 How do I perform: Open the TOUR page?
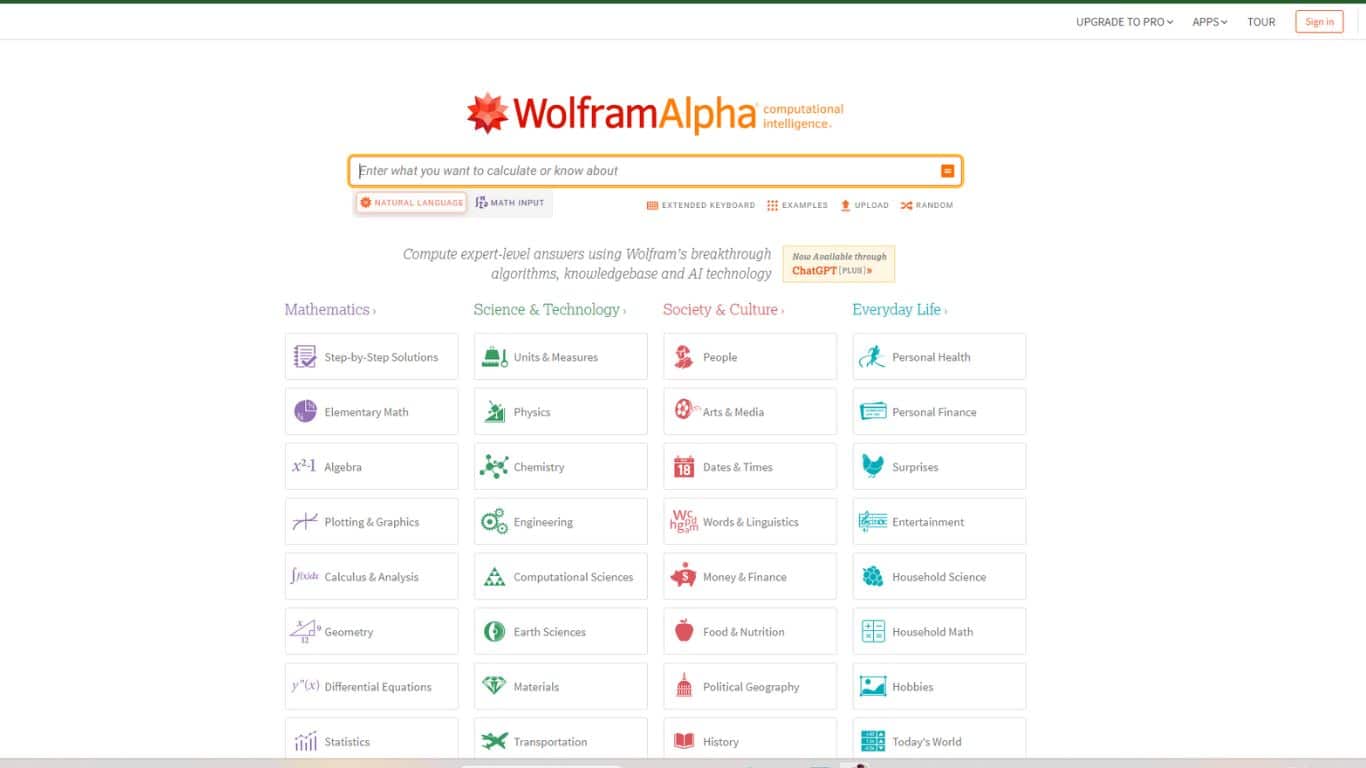[x=1261, y=21]
